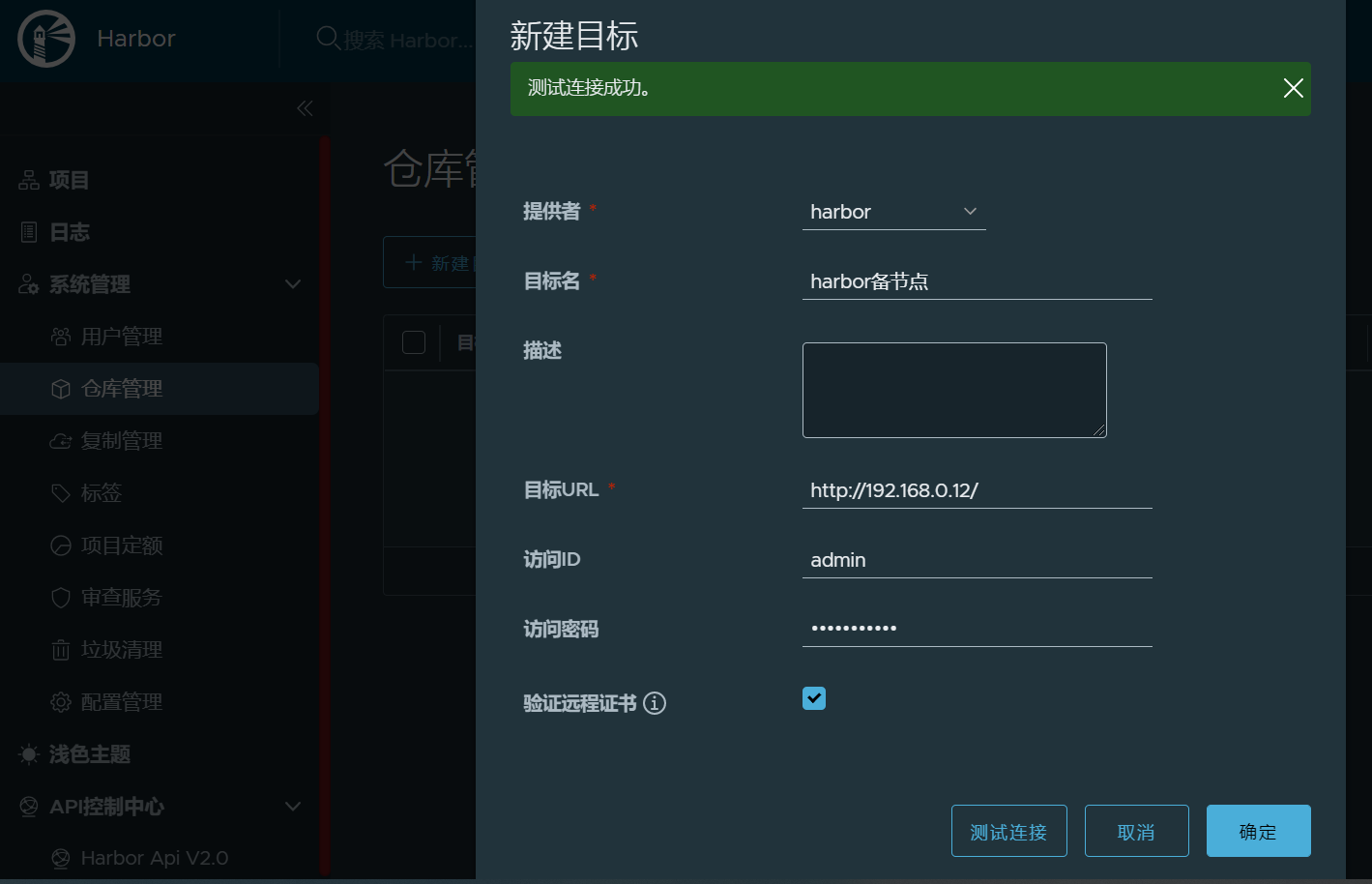Confirm with the 确定 button
The width and height of the screenshot is (1372, 884).
[x=1258, y=831]
